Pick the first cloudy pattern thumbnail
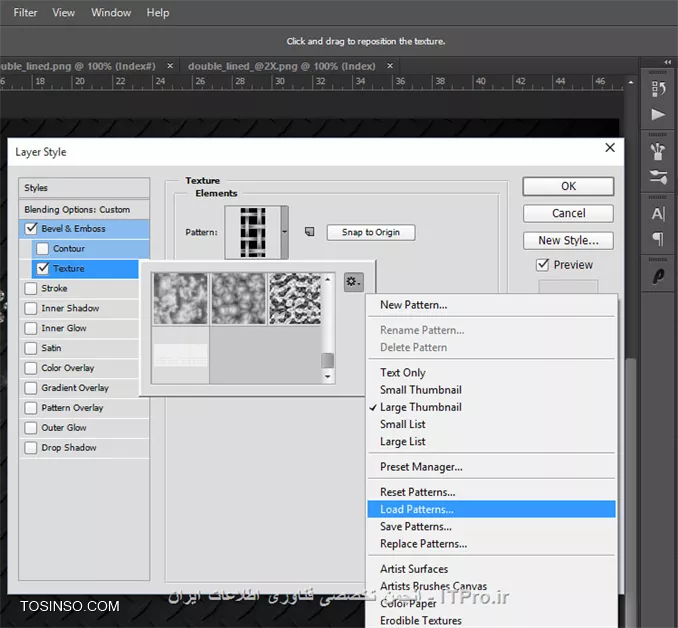This screenshot has height=628, width=678. tap(180, 298)
